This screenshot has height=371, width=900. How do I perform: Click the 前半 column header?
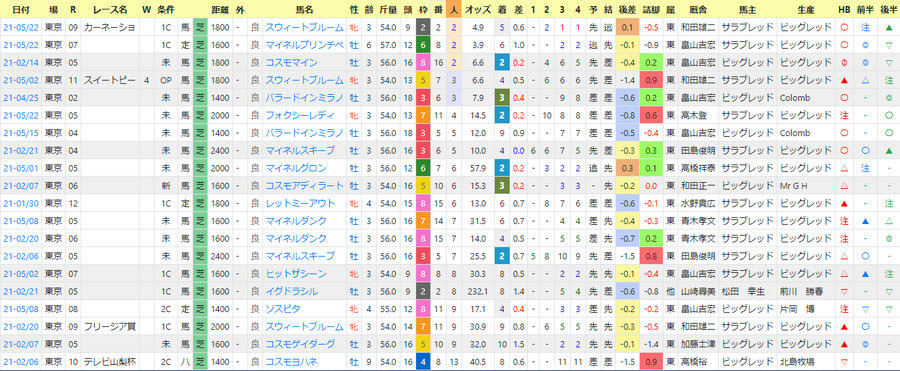click(865, 10)
